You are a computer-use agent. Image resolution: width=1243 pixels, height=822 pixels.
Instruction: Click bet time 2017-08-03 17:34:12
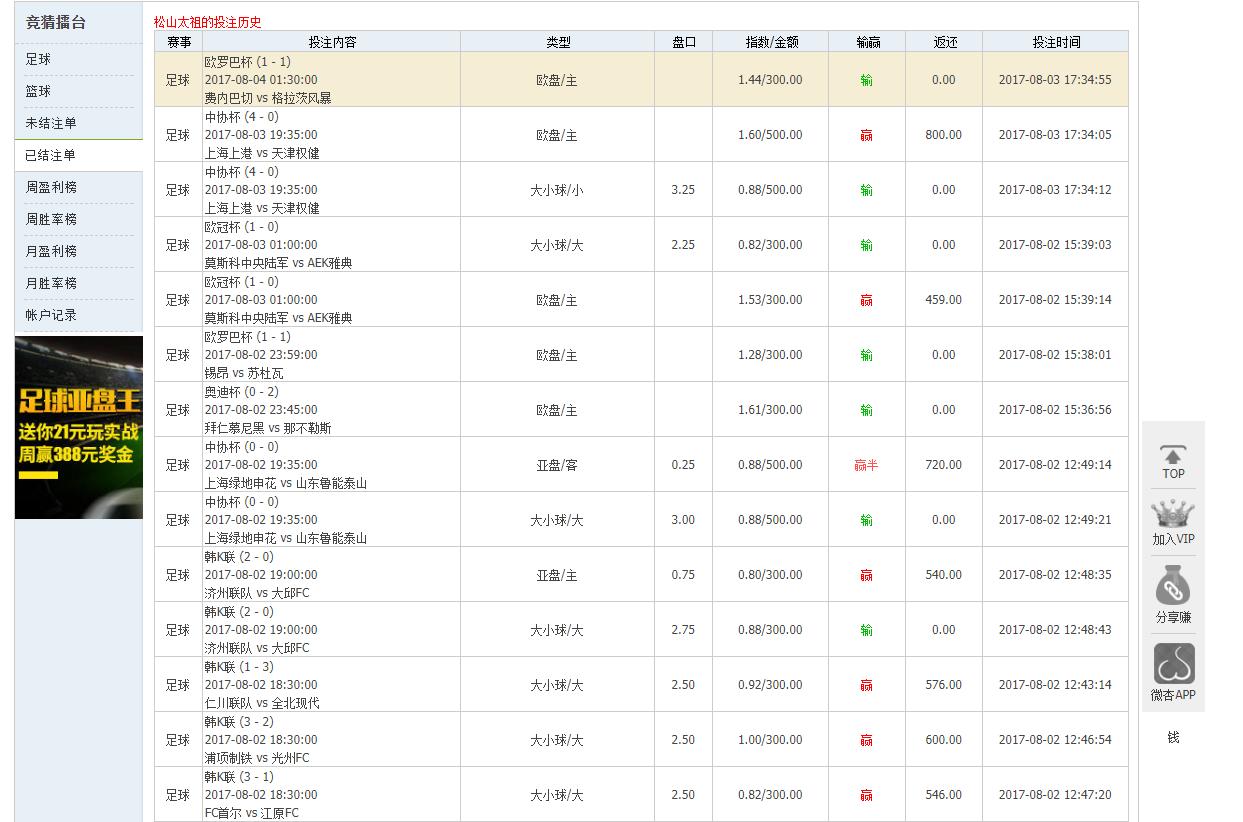click(x=1055, y=190)
